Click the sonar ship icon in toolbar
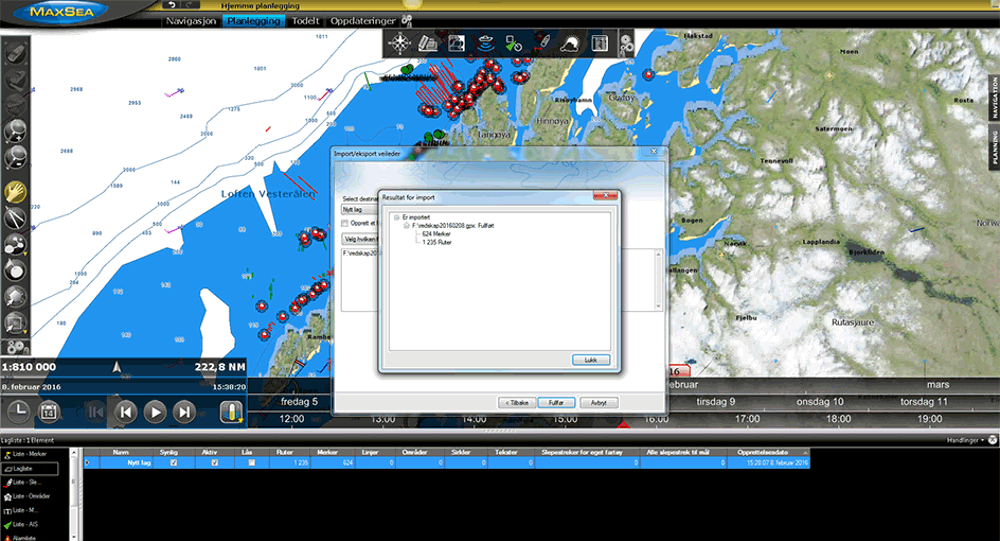Image resolution: width=1000 pixels, height=541 pixels. (484, 43)
